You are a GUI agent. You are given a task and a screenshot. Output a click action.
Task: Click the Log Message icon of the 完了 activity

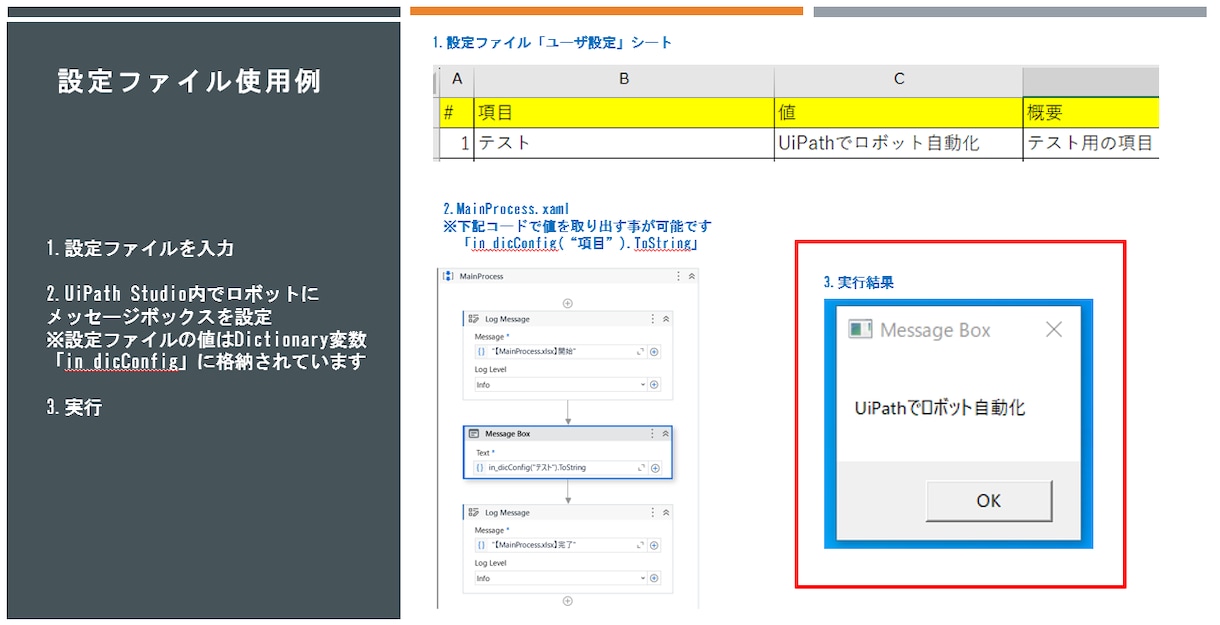pos(474,513)
